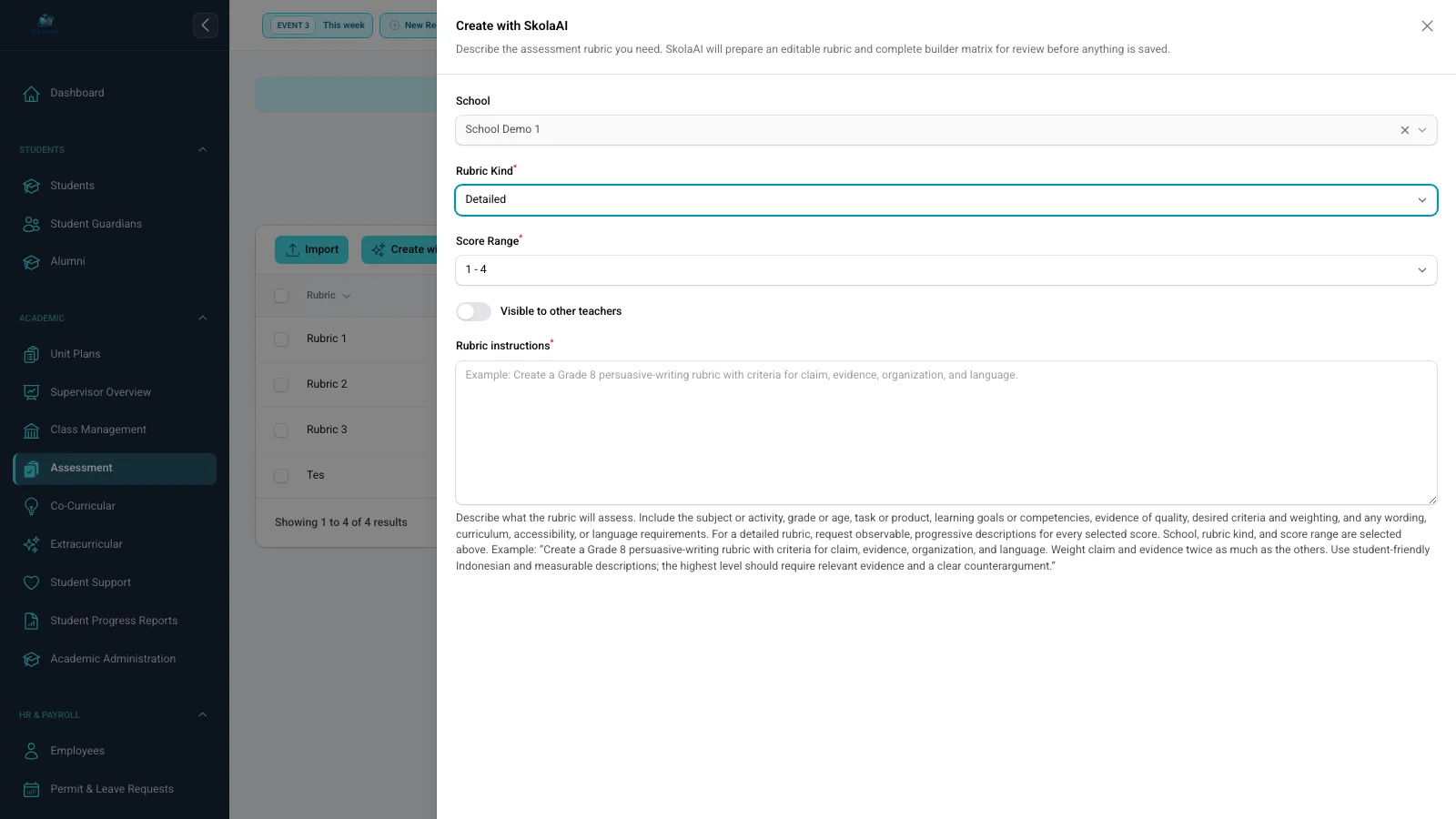Click the Unit Plans clipboard icon

click(x=32, y=354)
